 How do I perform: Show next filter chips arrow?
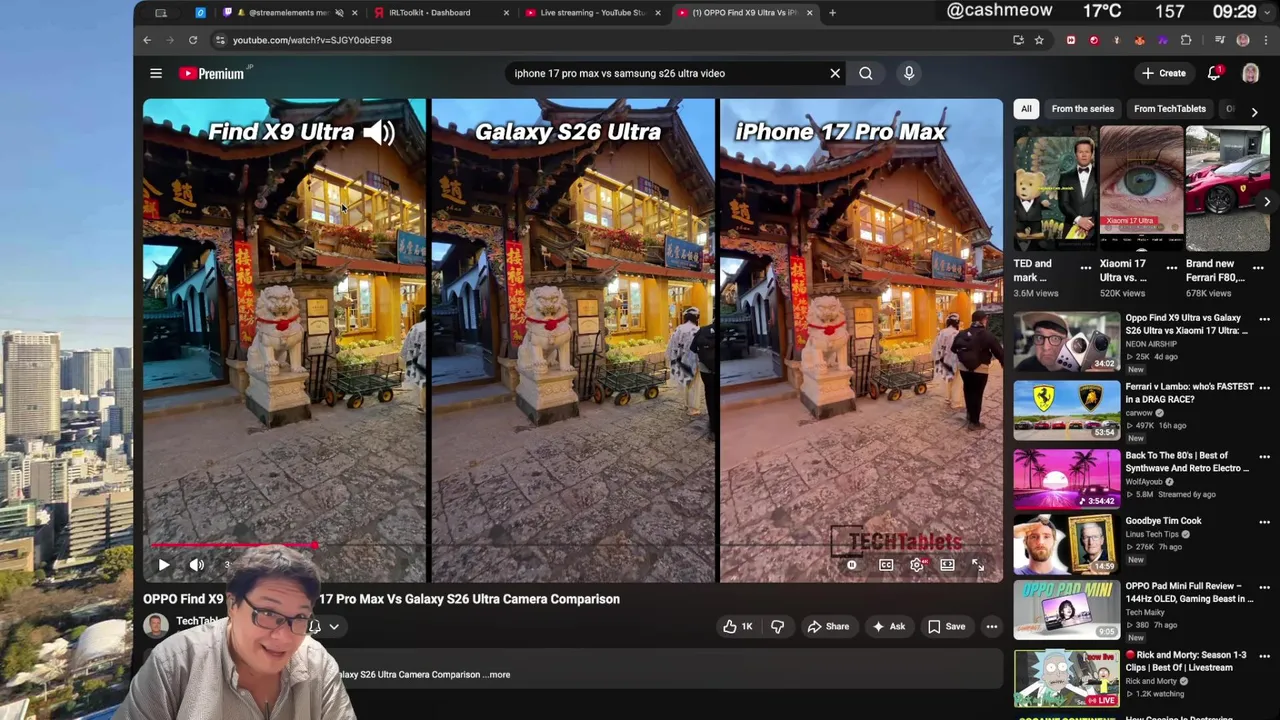point(1255,112)
